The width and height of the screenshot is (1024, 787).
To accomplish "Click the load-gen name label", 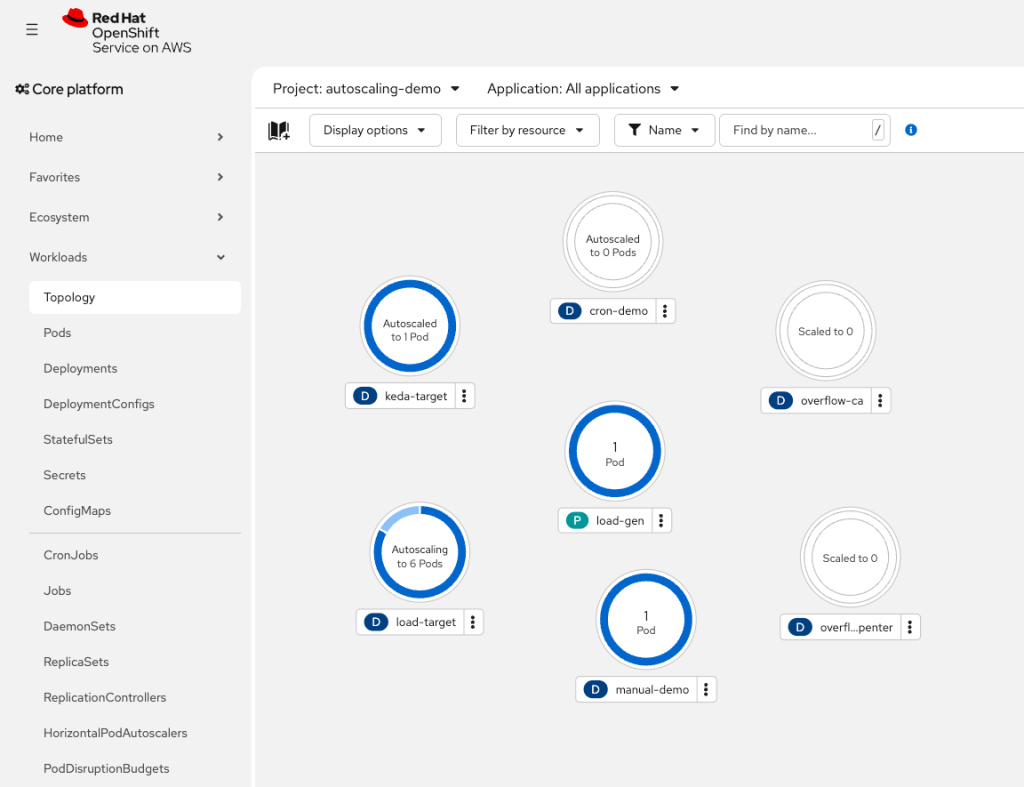I will point(620,521).
